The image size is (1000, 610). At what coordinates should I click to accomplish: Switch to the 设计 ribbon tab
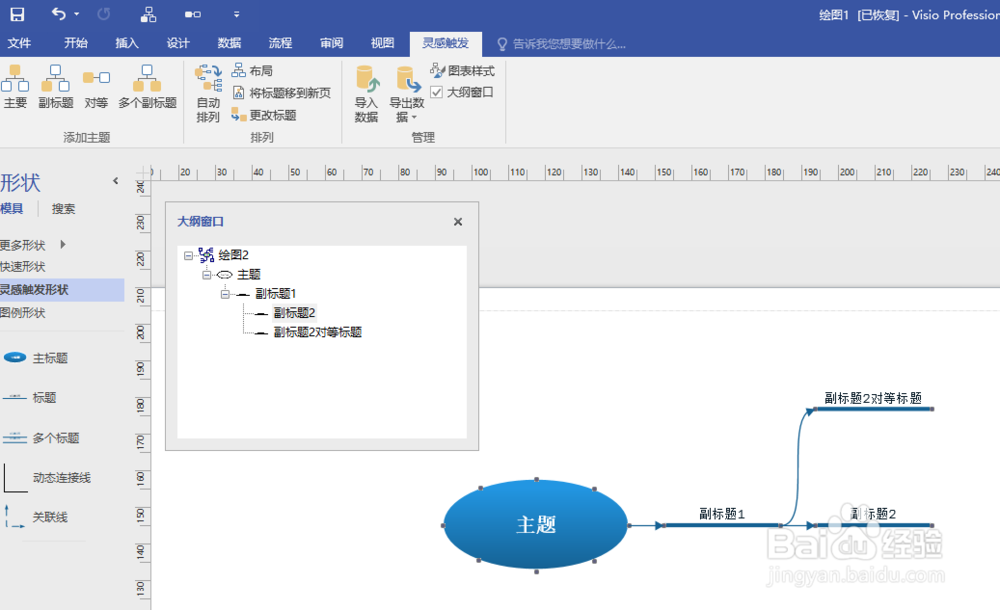coord(178,43)
